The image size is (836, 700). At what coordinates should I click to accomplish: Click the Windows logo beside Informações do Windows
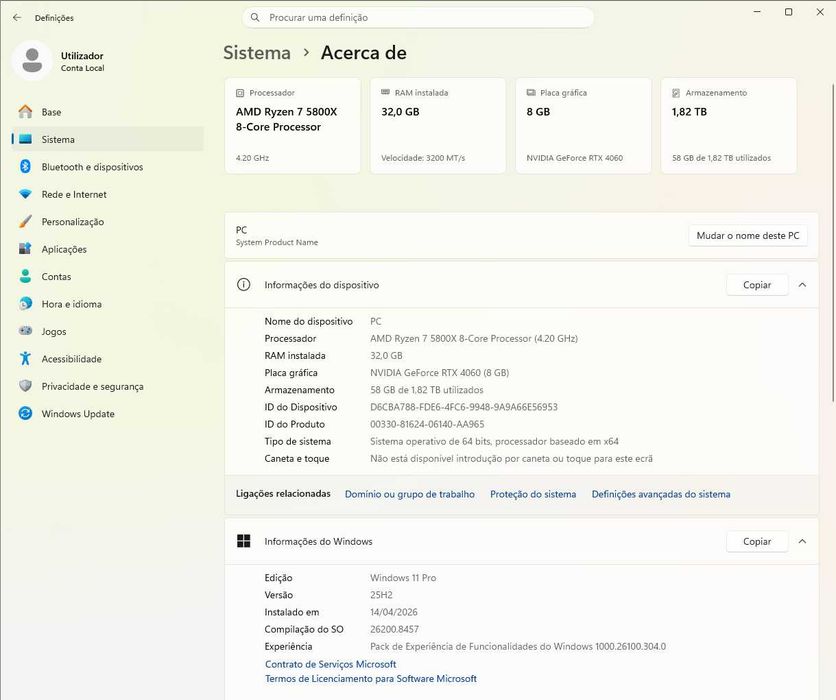coord(243,541)
